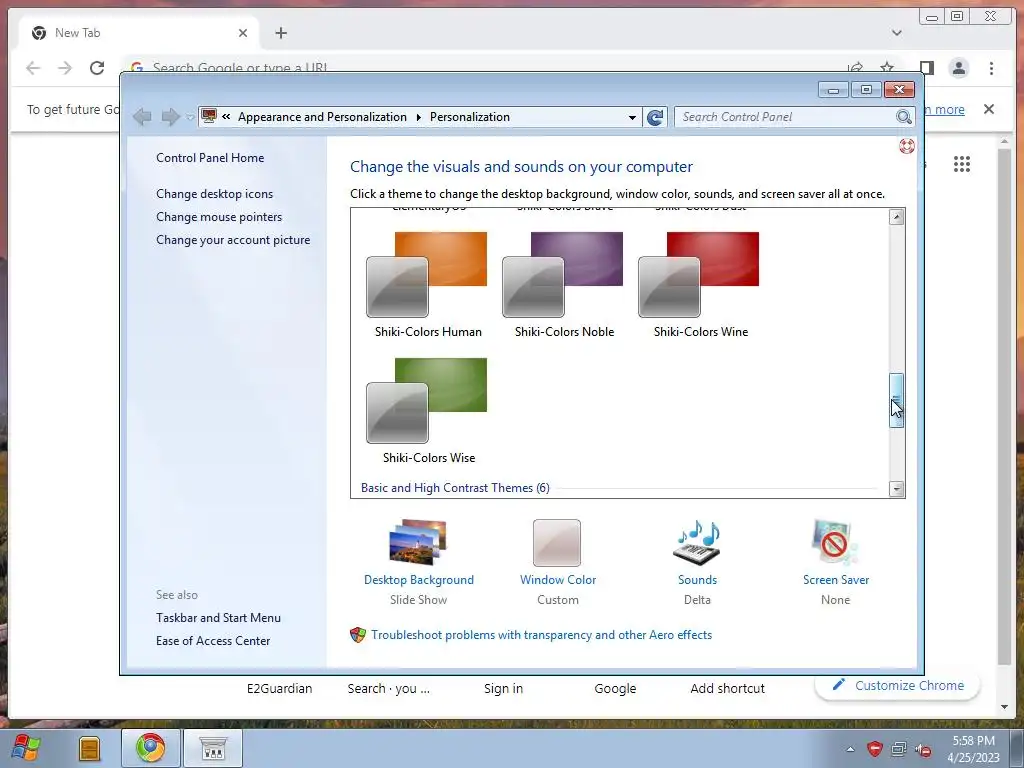
Task: Reload the page in Chrome
Action: click(x=97, y=68)
